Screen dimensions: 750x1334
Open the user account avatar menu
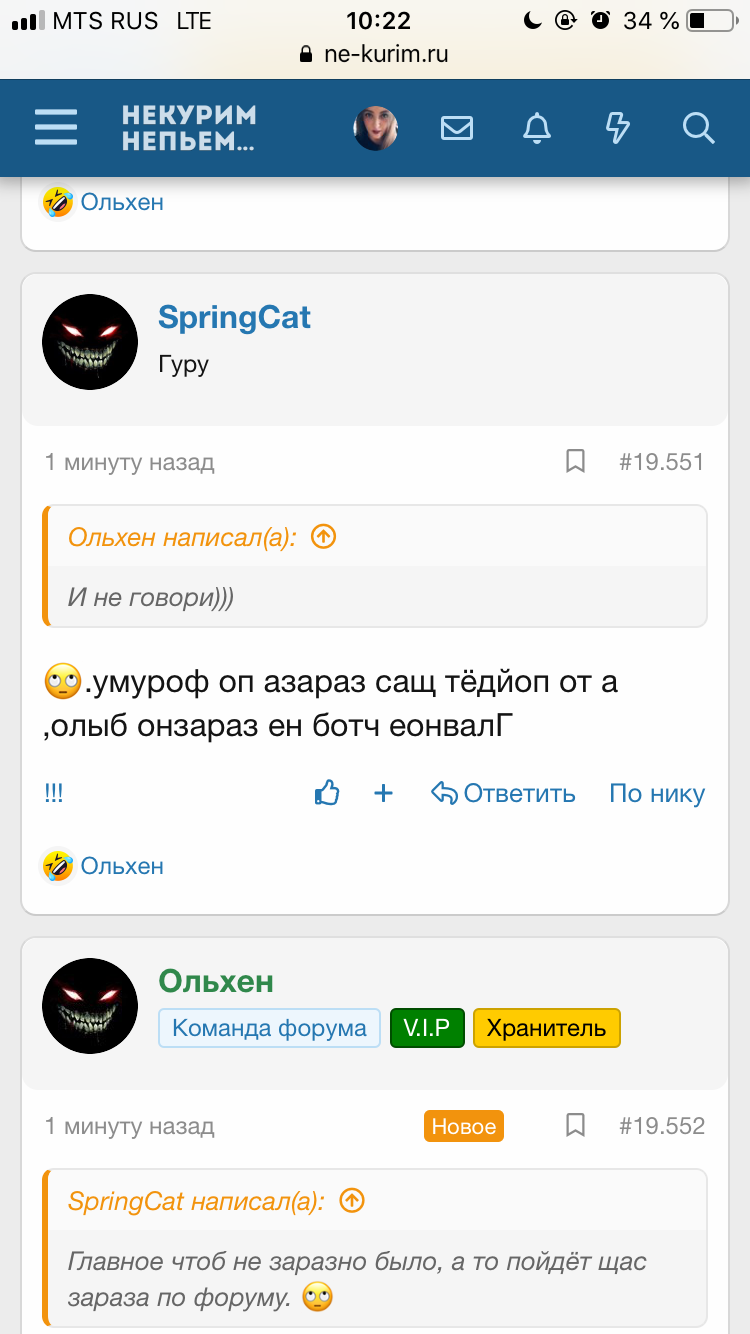click(x=376, y=128)
